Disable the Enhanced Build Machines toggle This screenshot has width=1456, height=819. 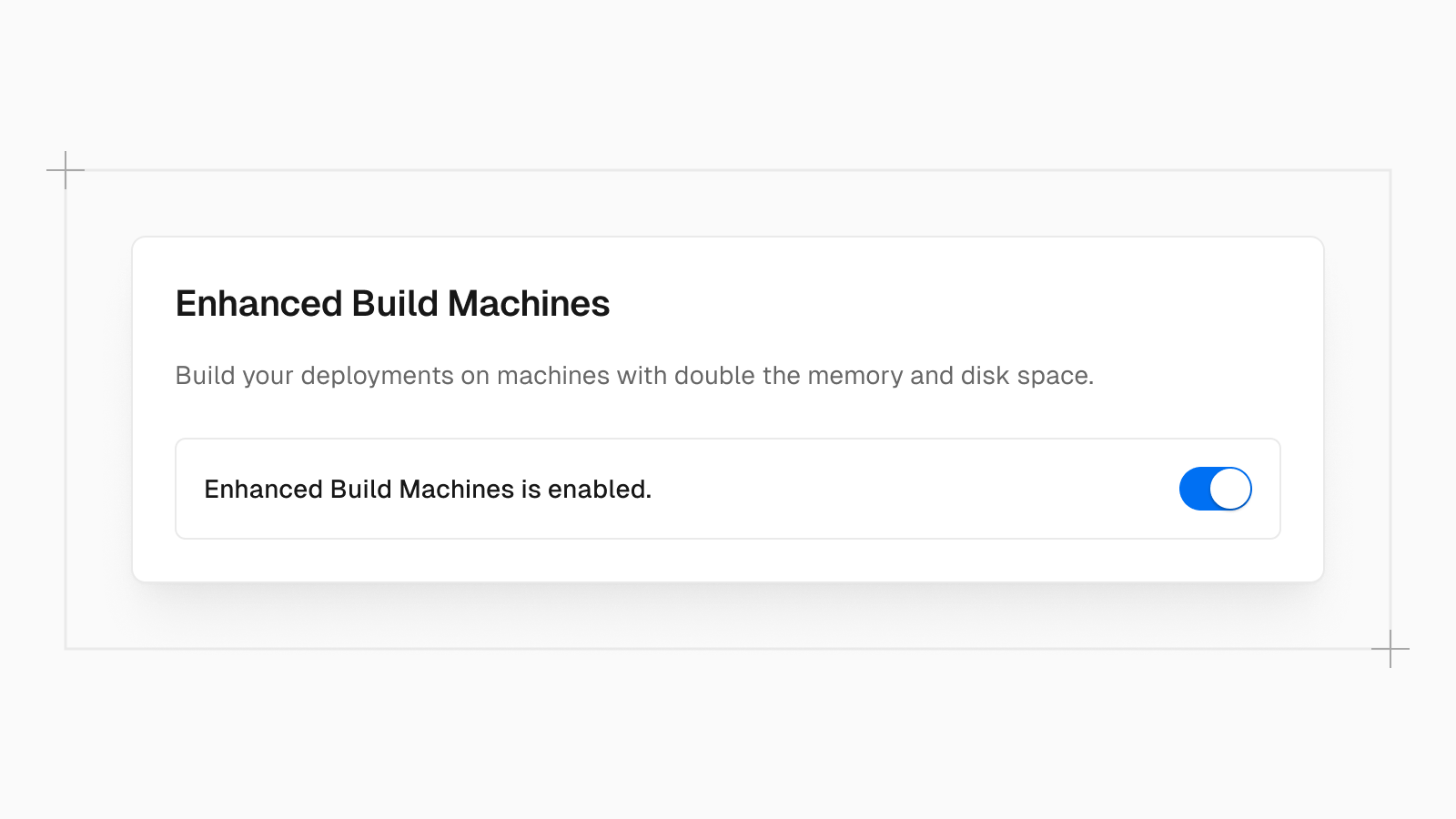click(x=1215, y=489)
